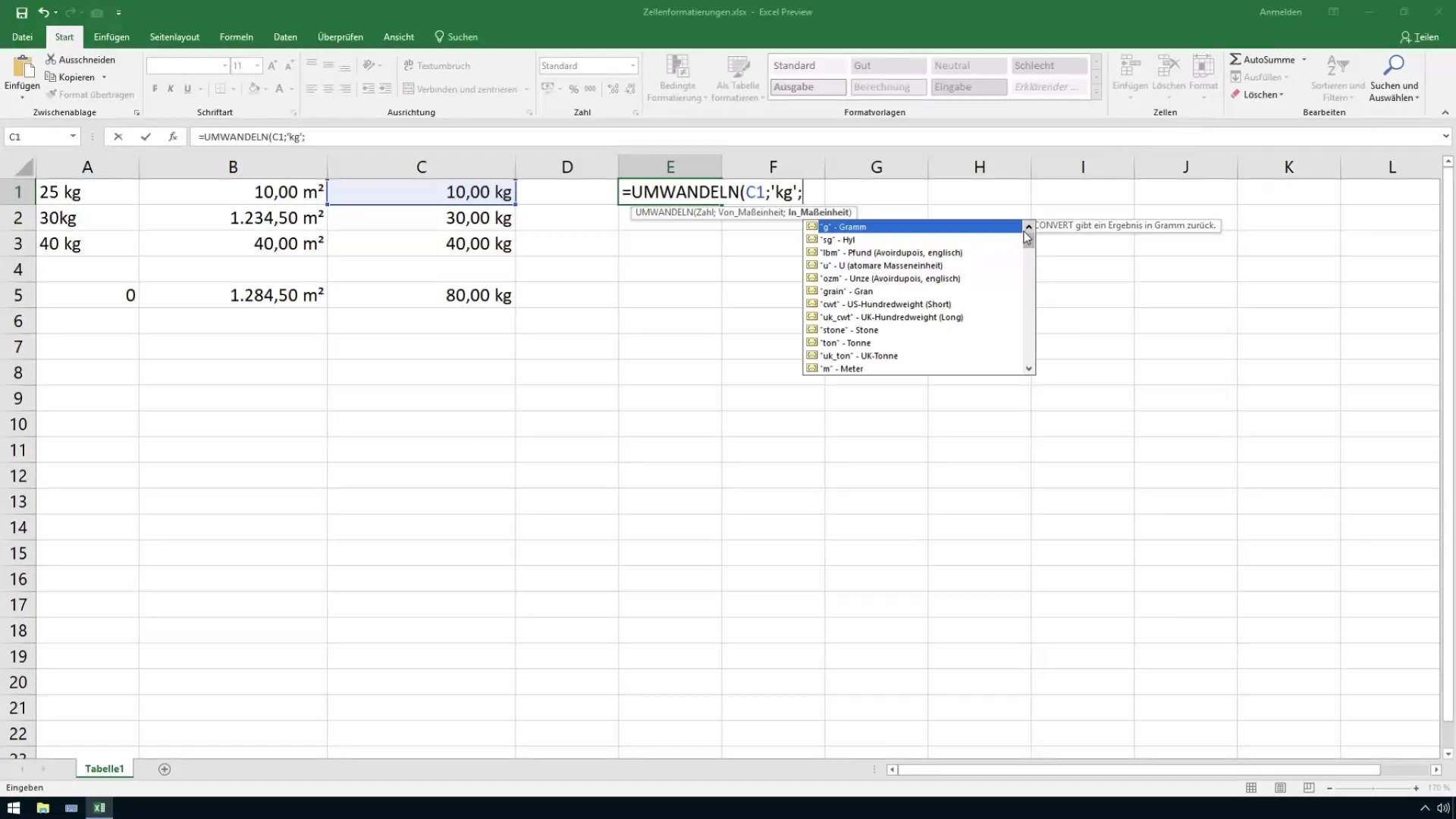
Task: Expand the AutoSumme dropdown arrow
Action: (1304, 59)
